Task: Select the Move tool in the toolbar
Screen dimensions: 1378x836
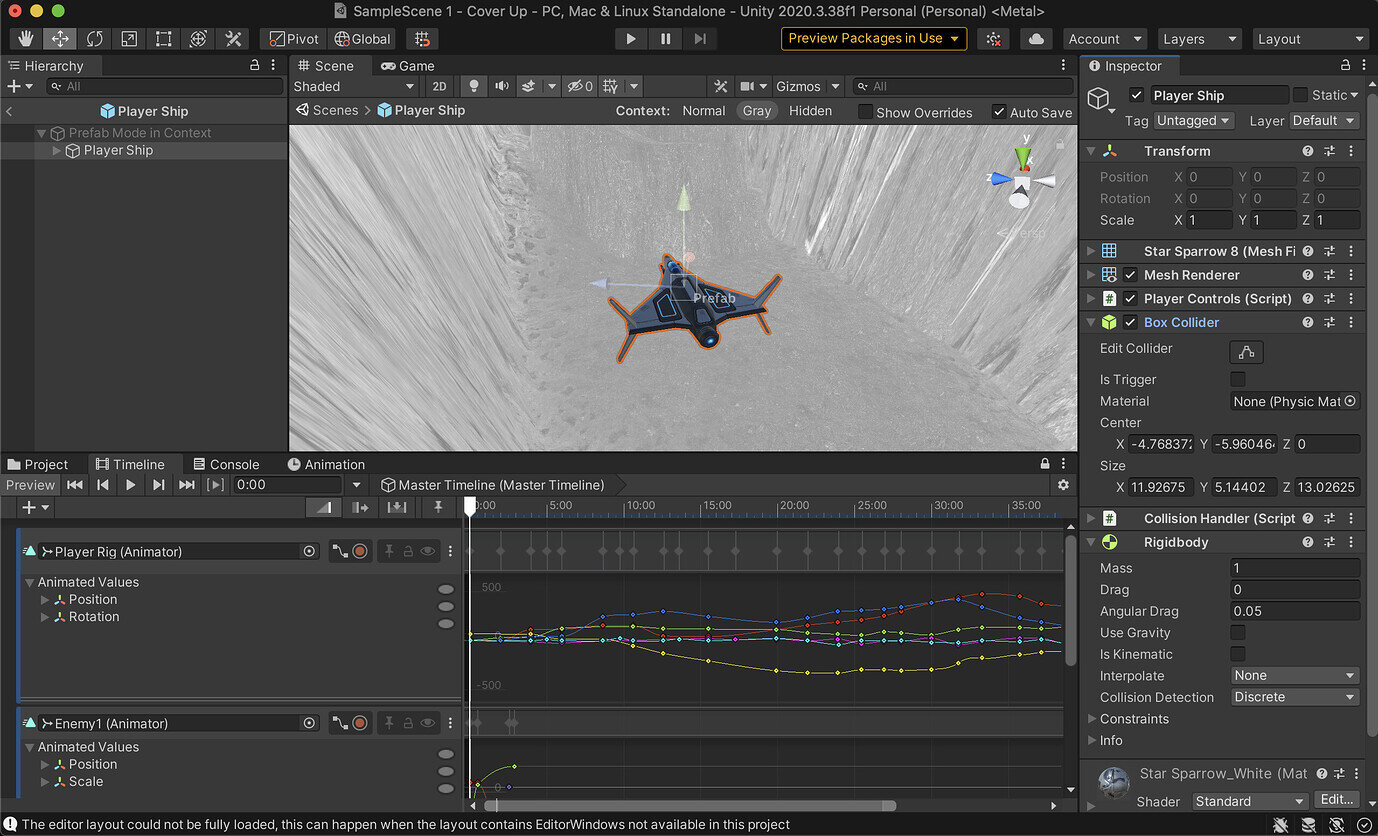Action: 62,38
